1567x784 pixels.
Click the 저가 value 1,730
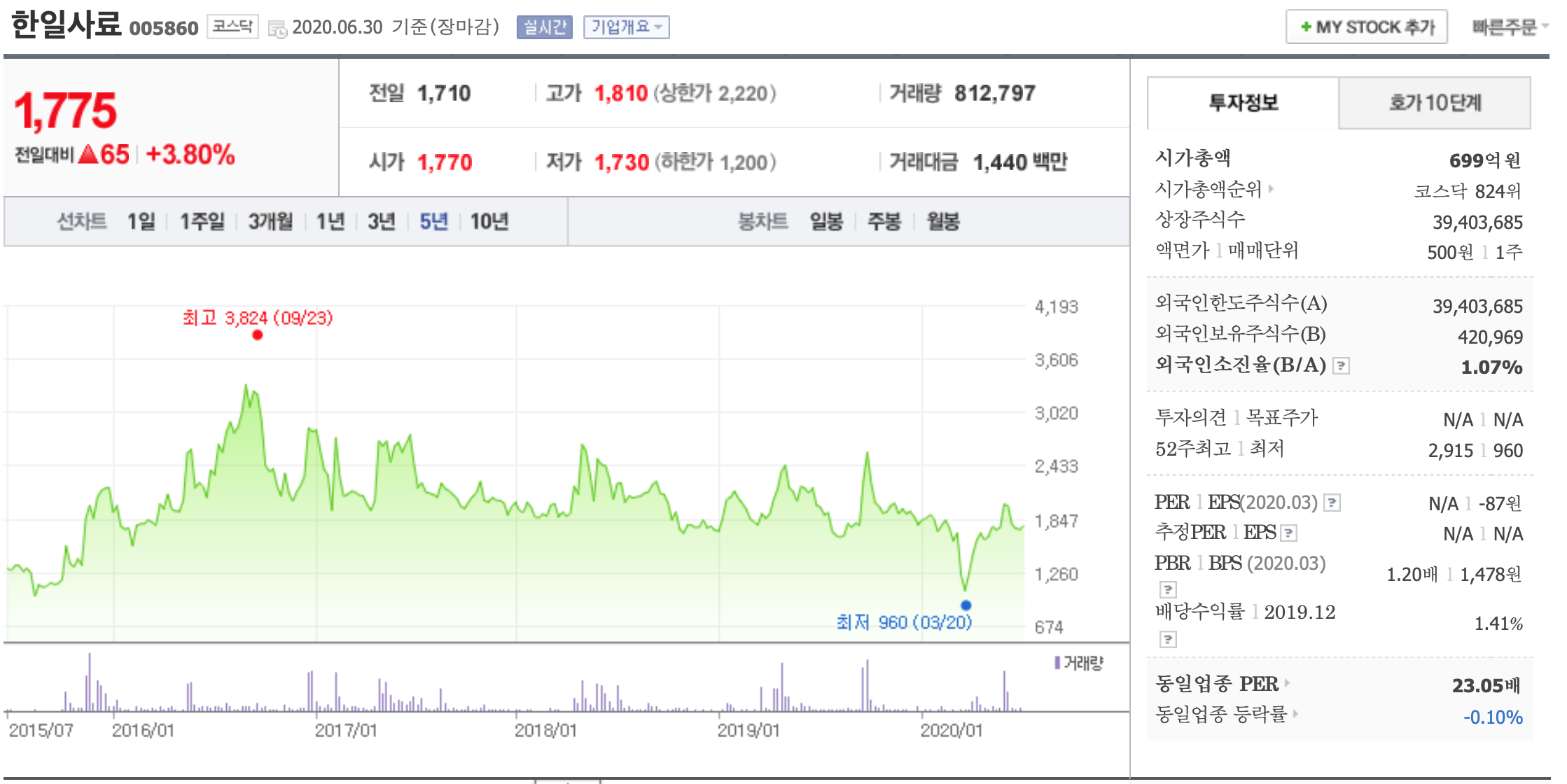click(622, 162)
